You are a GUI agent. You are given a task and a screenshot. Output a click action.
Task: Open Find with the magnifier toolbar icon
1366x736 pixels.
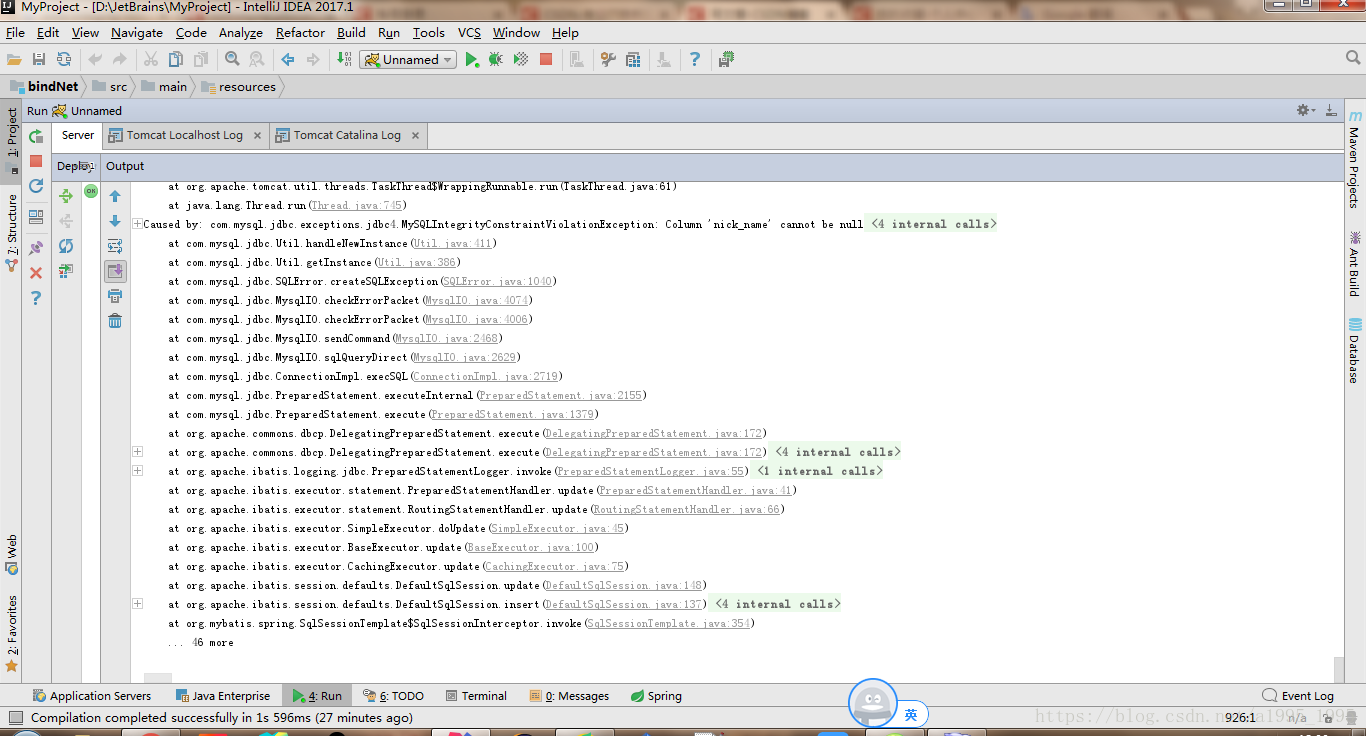click(232, 60)
